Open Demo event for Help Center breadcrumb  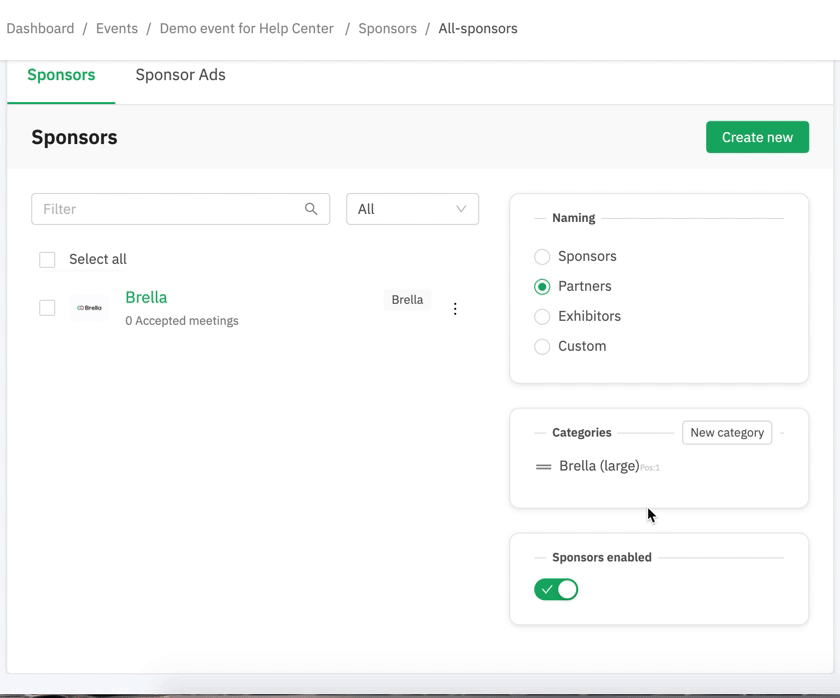click(246, 28)
